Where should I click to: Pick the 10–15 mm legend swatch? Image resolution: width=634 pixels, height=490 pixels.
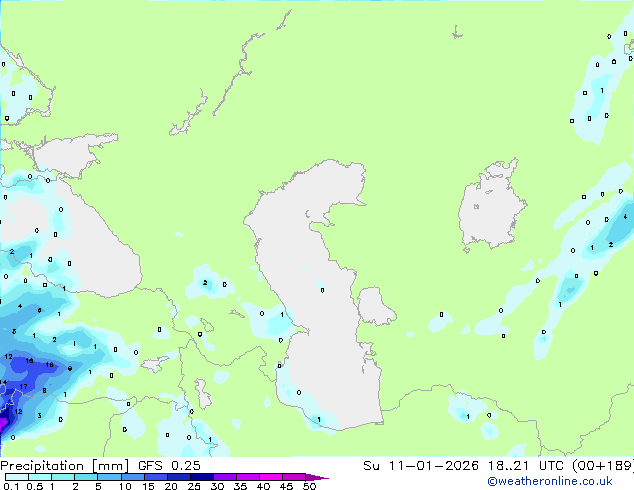coord(133,477)
